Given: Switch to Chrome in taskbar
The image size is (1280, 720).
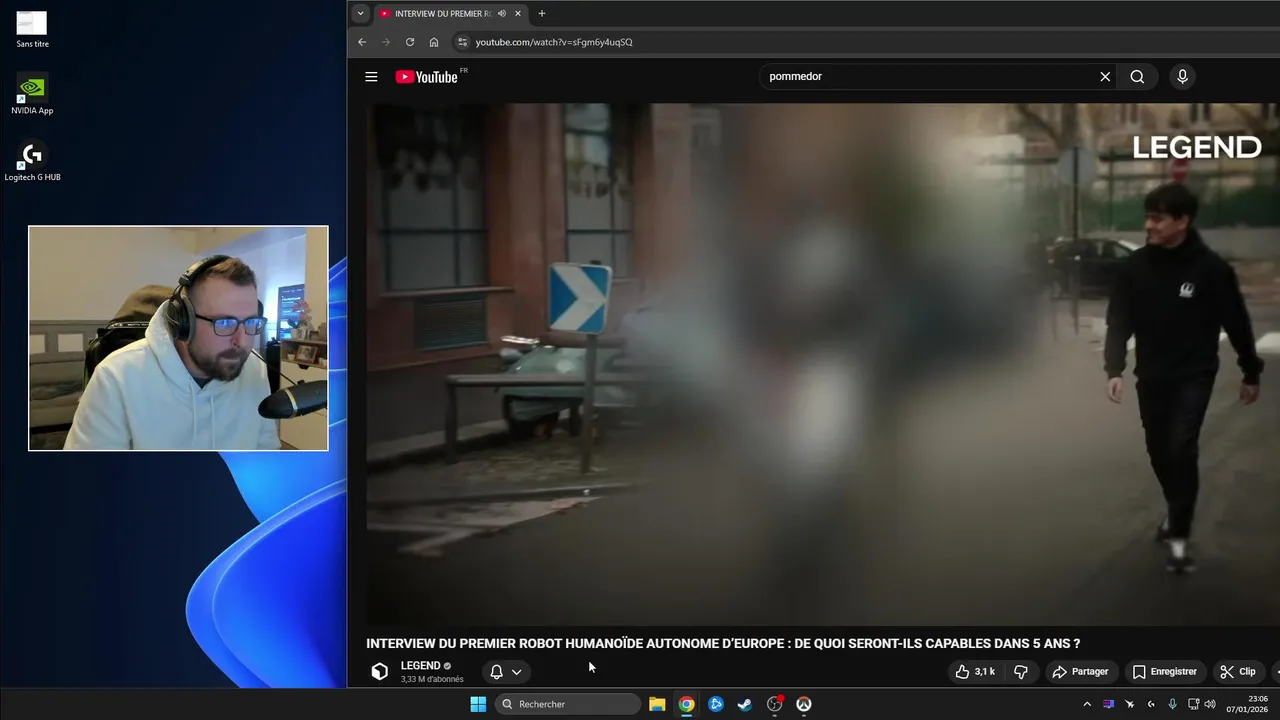Looking at the screenshot, I should pyautogui.click(x=686, y=704).
